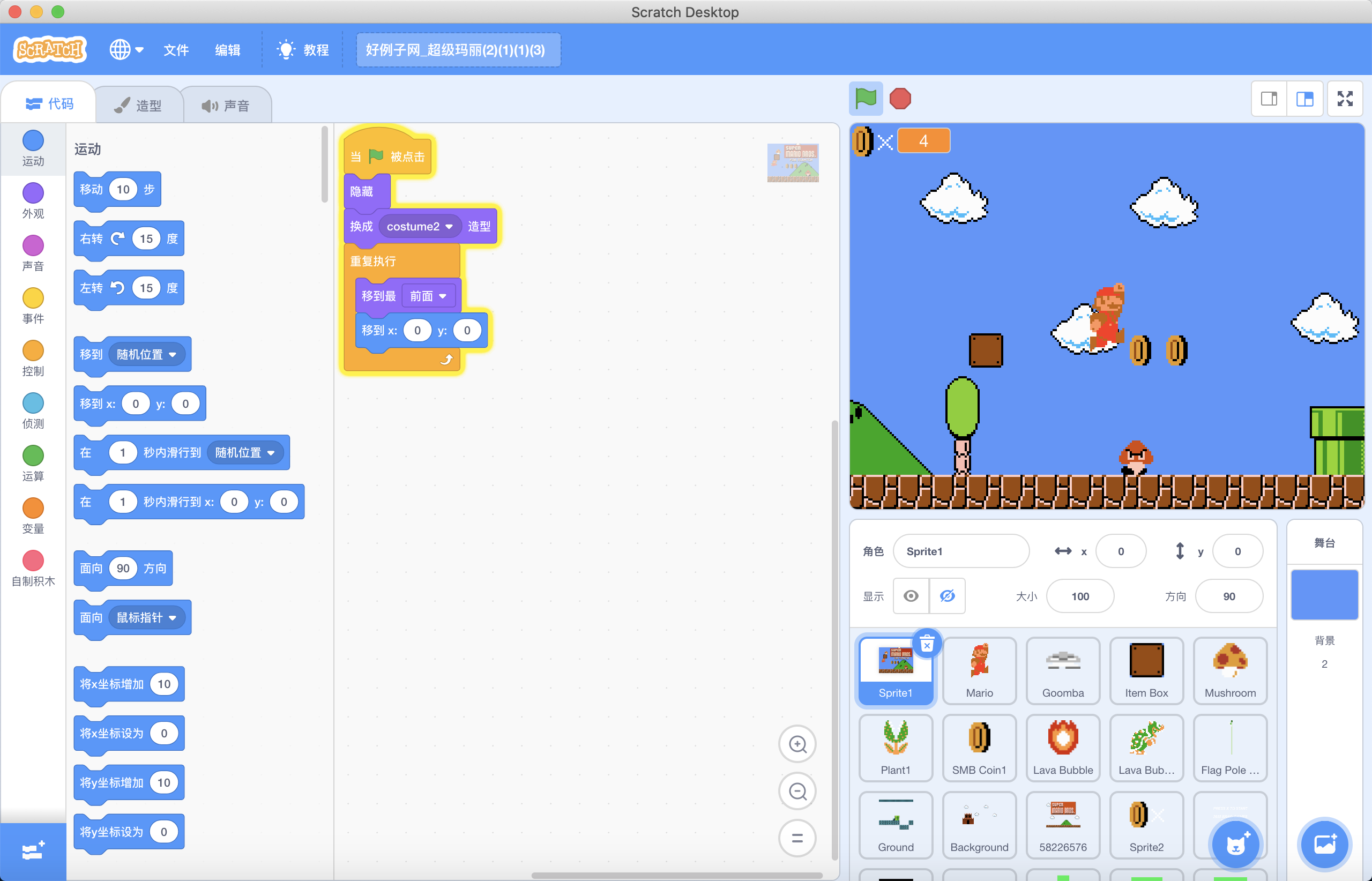The height and width of the screenshot is (881, 1372).
Task: Open 随机位置 dropdown in 移到 palette block
Action: coord(146,354)
